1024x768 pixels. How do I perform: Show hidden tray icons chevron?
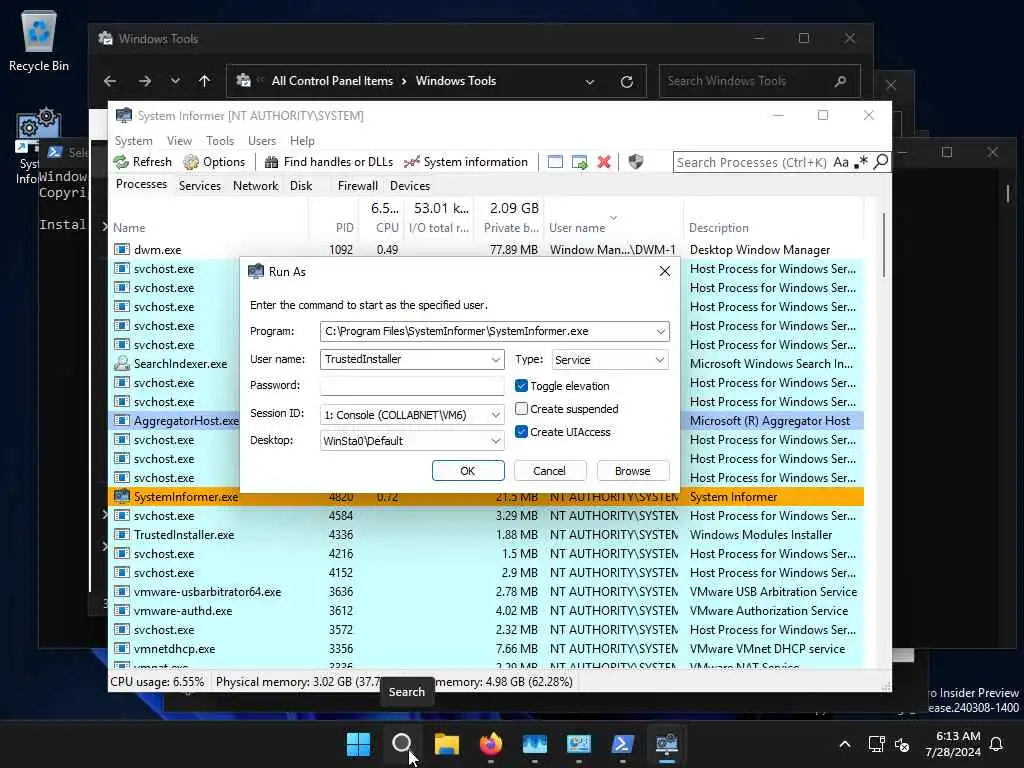pyautogui.click(x=844, y=744)
